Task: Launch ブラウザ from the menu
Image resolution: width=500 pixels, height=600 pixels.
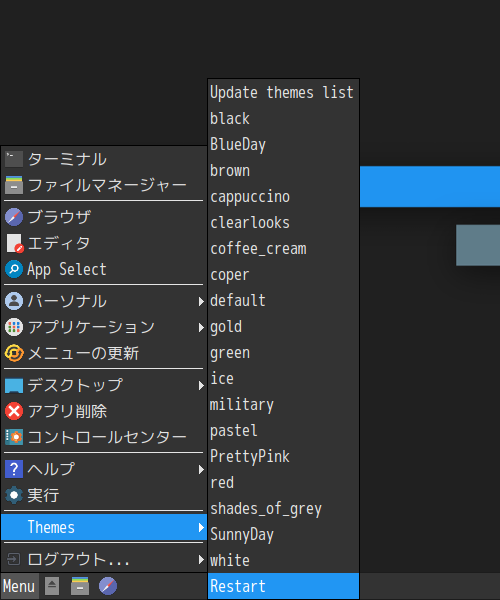Action: coord(104,217)
